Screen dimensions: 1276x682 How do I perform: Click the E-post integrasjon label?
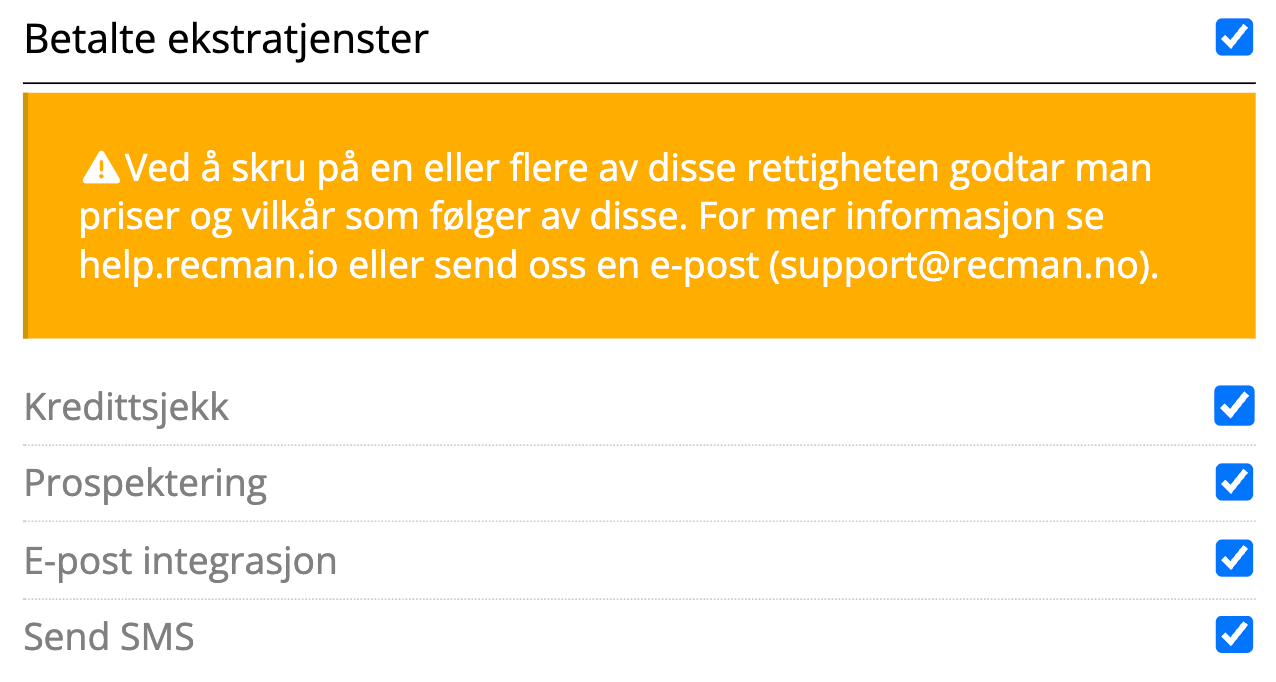pos(180,560)
